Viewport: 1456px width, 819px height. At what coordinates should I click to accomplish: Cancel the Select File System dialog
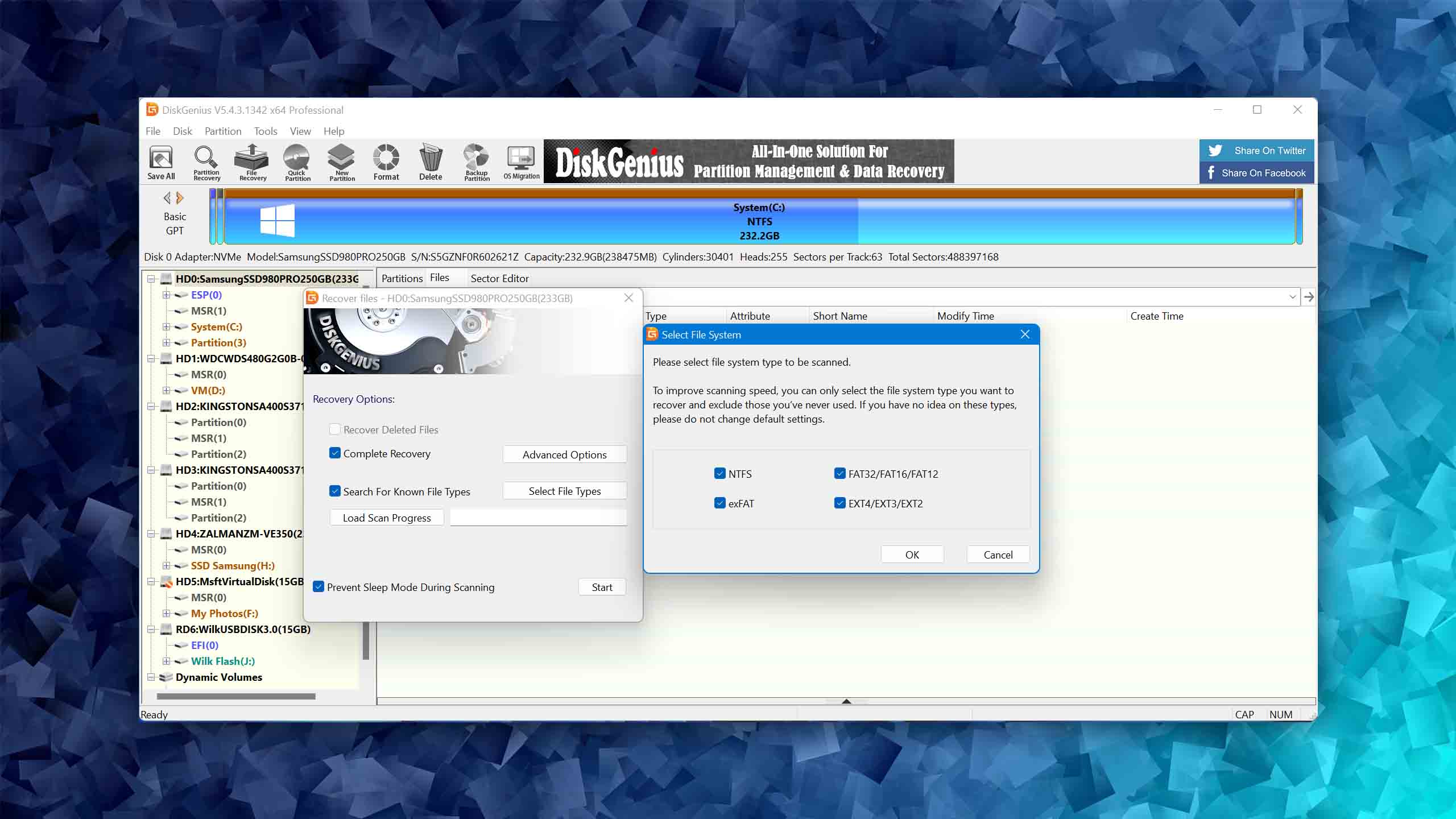pos(998,555)
